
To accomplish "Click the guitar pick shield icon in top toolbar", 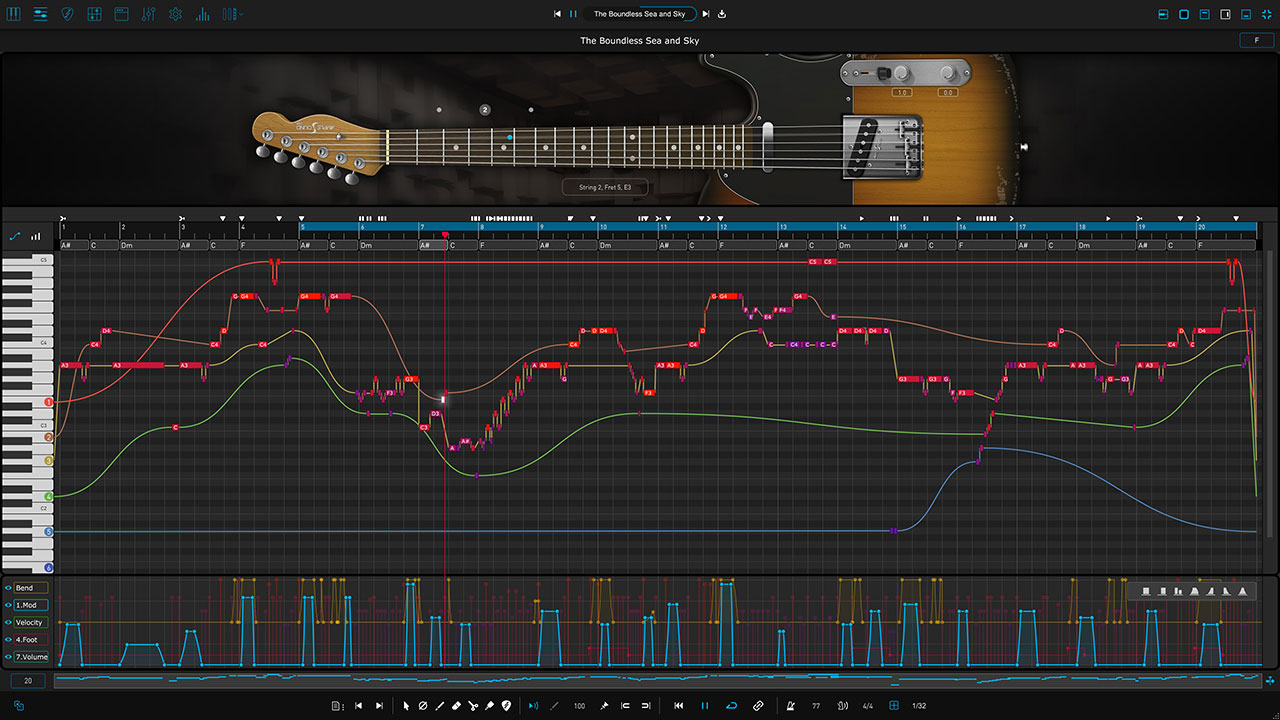I will [68, 14].
